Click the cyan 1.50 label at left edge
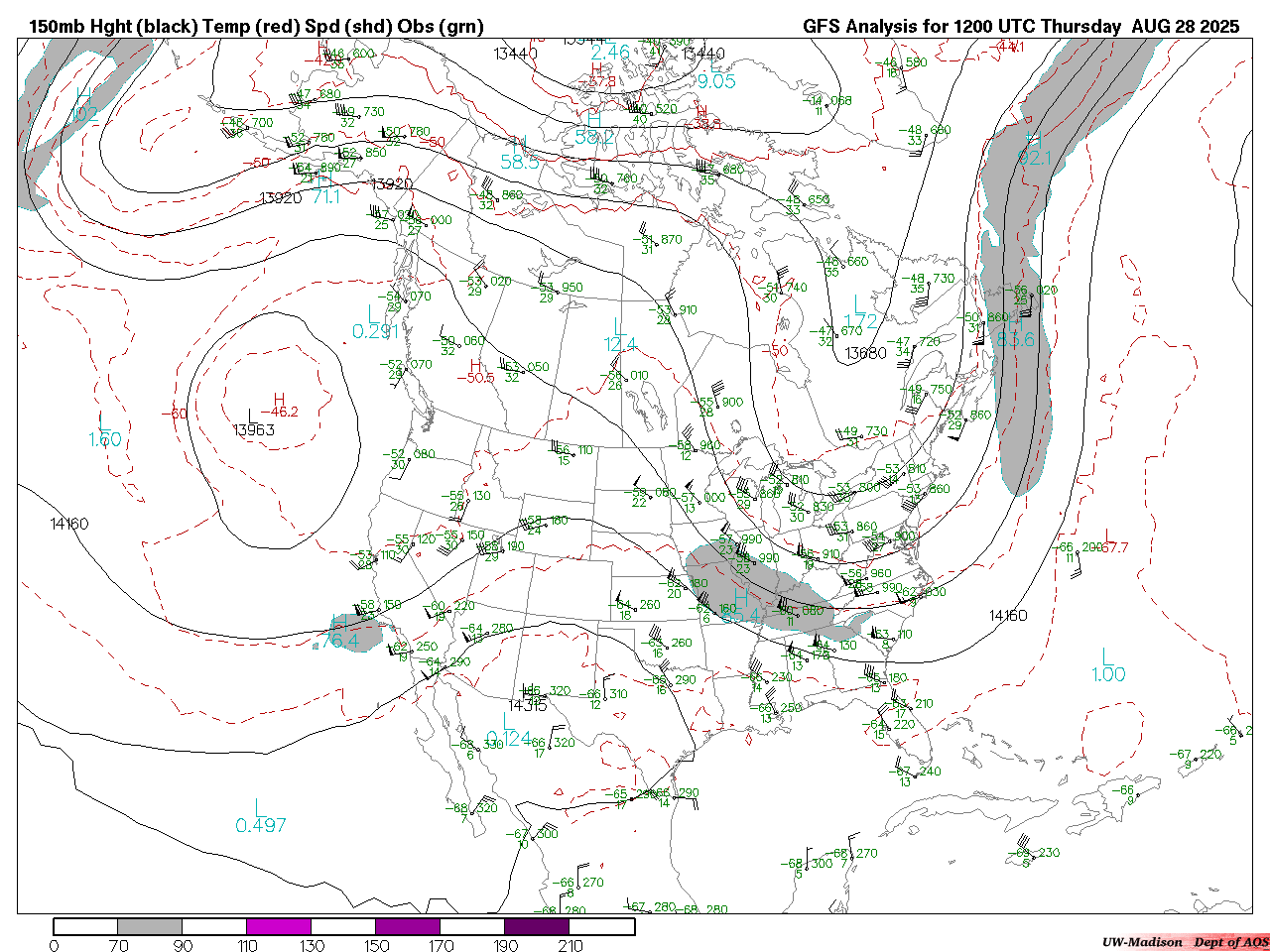 click(104, 439)
